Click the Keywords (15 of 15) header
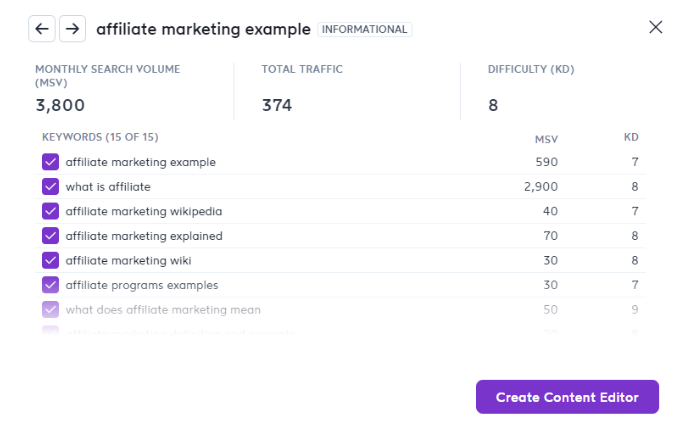 click(x=100, y=137)
